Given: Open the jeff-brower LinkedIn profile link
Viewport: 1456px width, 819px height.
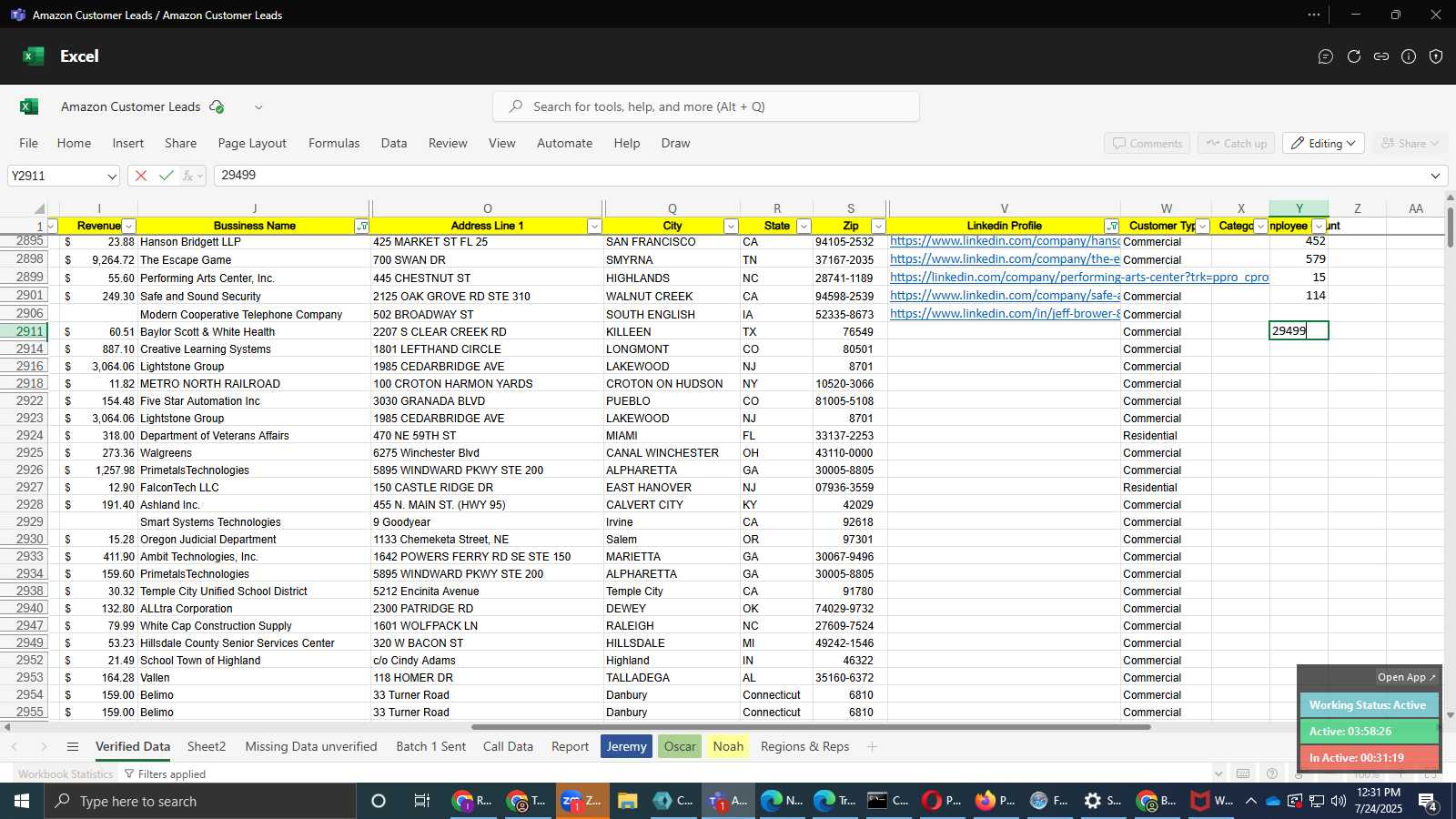Looking at the screenshot, I should 1005,314.
